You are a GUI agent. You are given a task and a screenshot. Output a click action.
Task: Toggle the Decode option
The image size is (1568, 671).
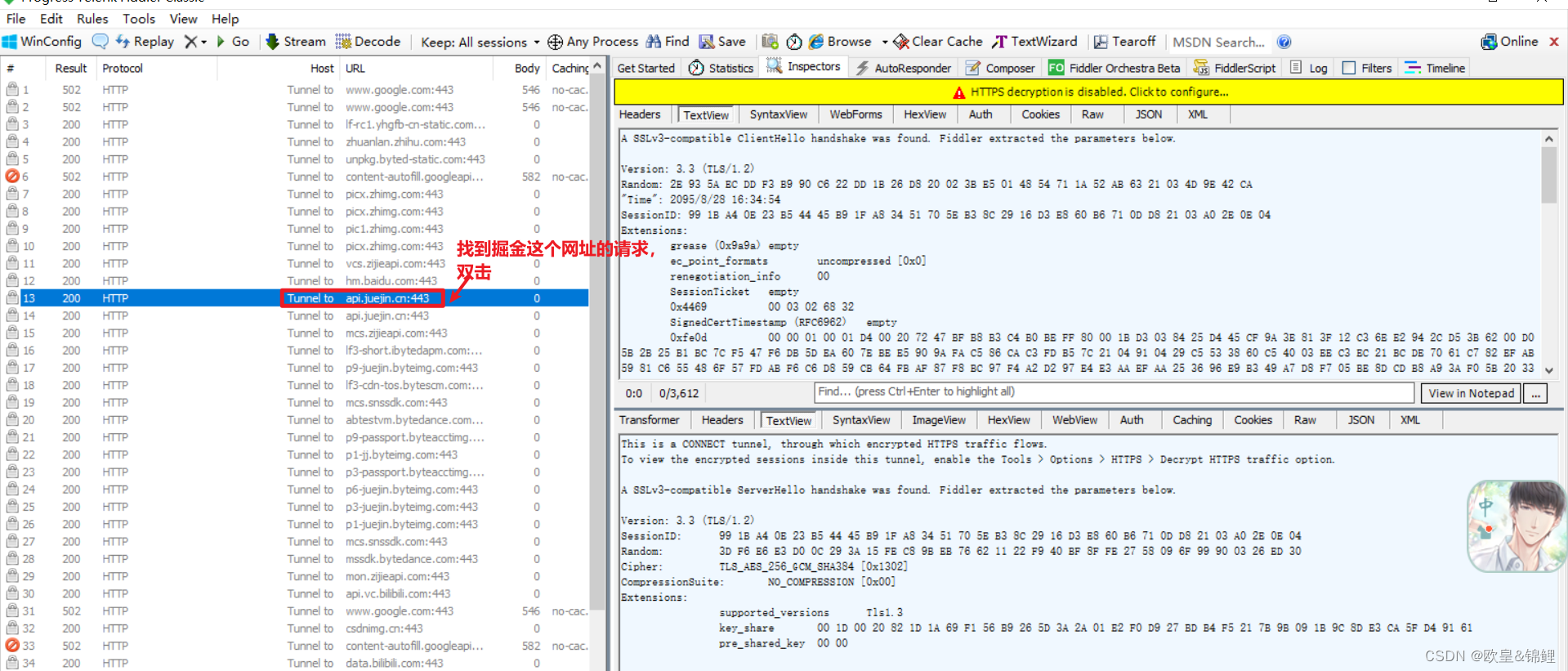[368, 42]
